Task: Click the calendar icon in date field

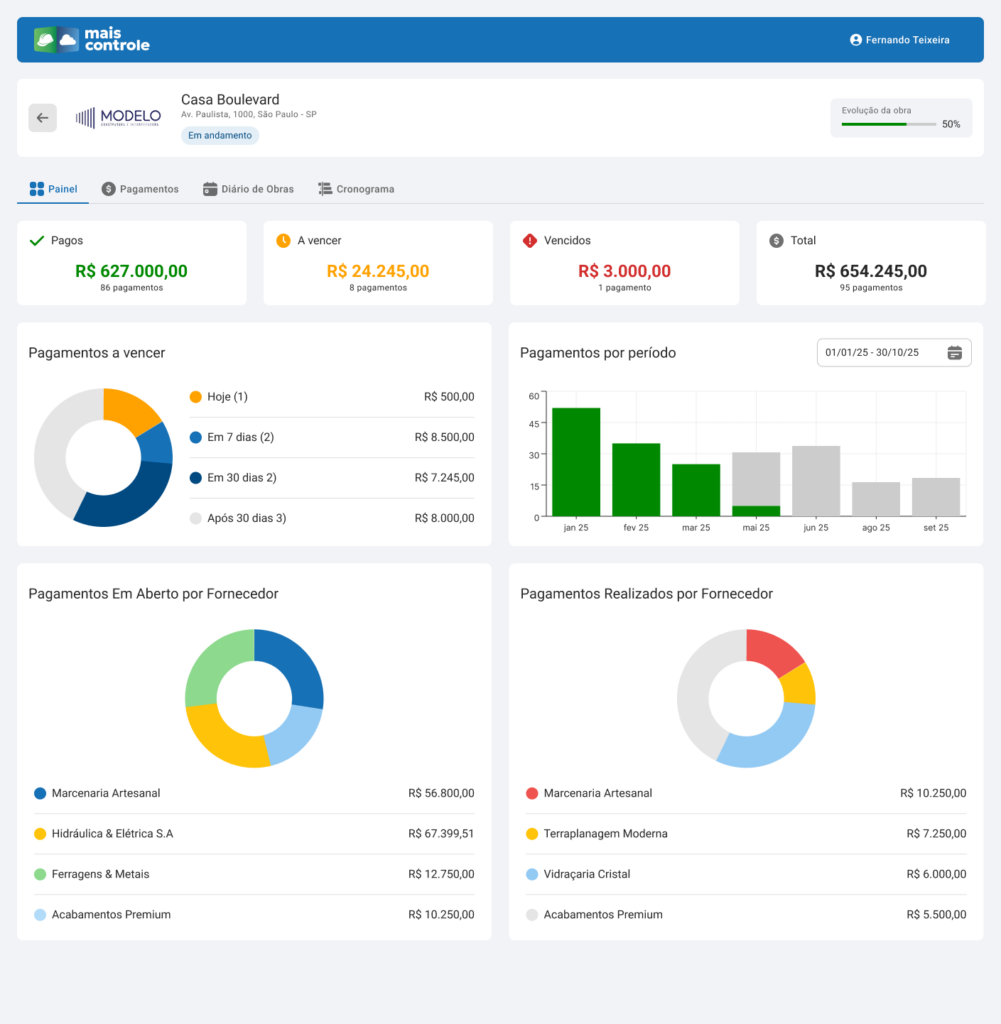Action: pos(954,353)
